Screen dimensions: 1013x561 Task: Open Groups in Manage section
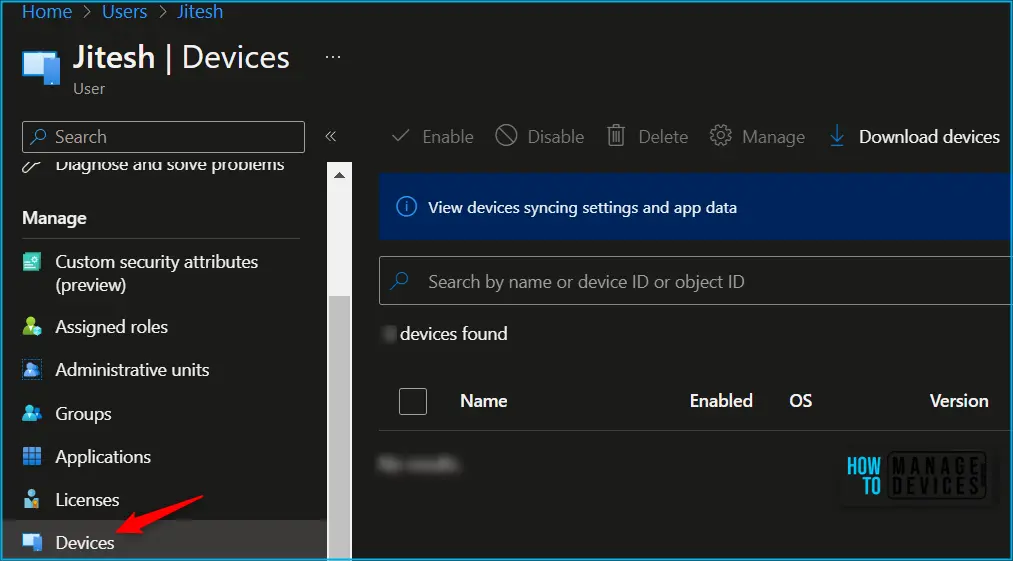pos(83,414)
